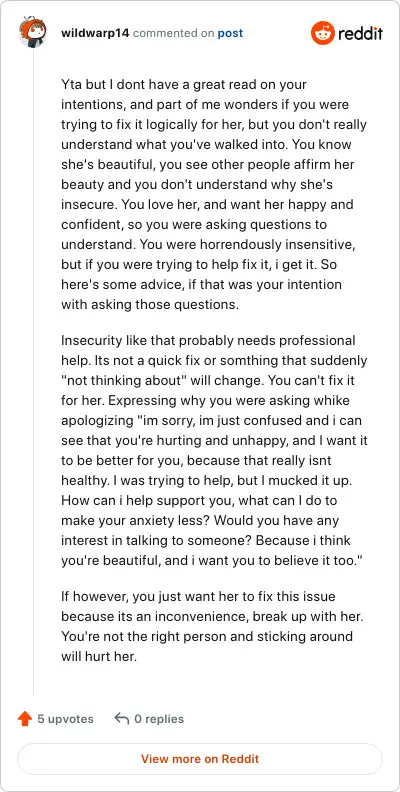Click the "Insecurity like that probably needs" line
This screenshot has height=792, width=400.
pos(208,340)
